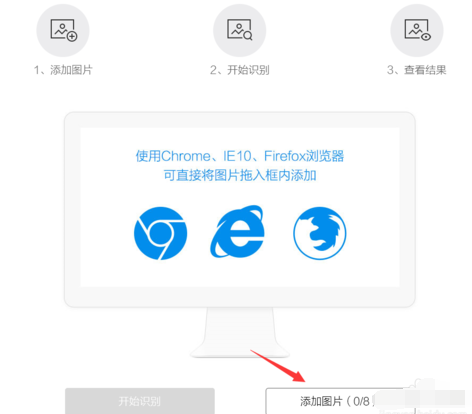Viewport: 472px width, 414px height.
Task: Click the view-results step icon with eye
Action: pyautogui.click(x=417, y=30)
